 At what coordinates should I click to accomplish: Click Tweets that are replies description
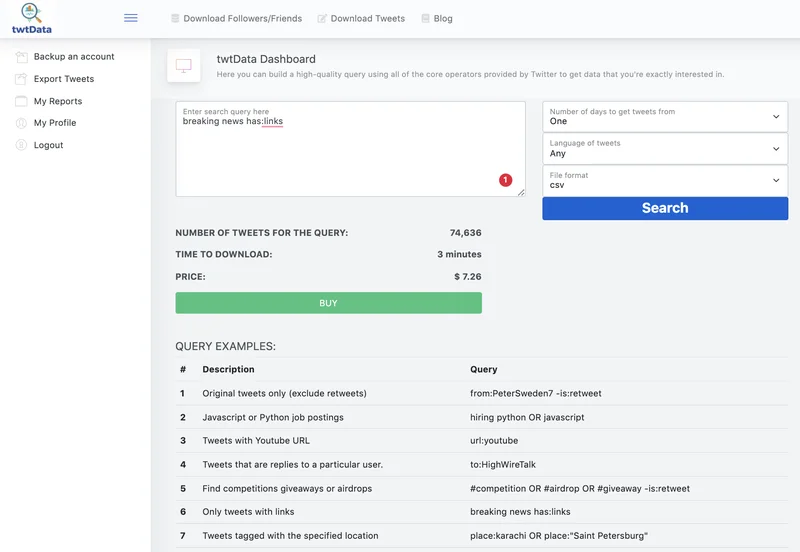coord(292,465)
